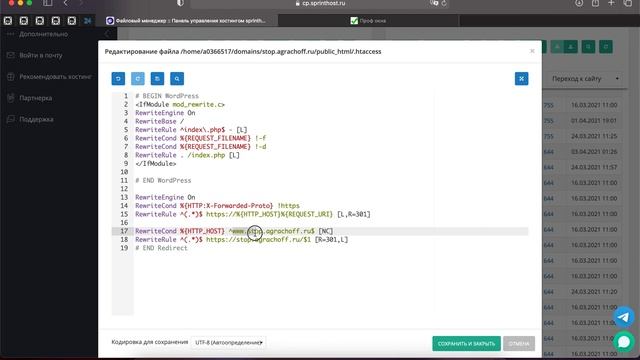The height and width of the screenshot is (360, 640).
Task: Click the 'RewriteRule . /index.php [L]' line
Action: tap(187, 155)
